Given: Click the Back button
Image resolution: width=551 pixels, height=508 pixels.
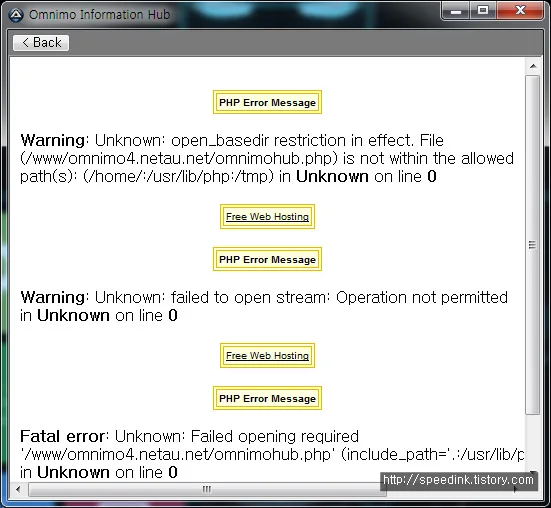Looking at the screenshot, I should click(41, 43).
